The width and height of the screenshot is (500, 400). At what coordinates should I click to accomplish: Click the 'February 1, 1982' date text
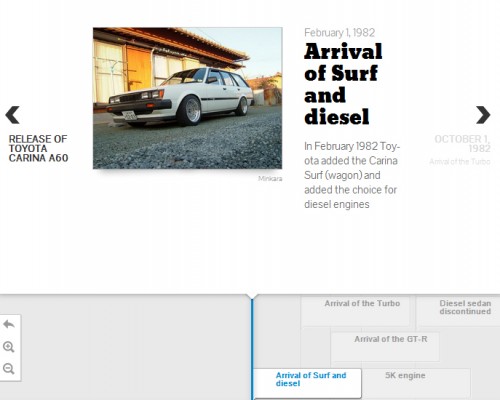pyautogui.click(x=339, y=33)
